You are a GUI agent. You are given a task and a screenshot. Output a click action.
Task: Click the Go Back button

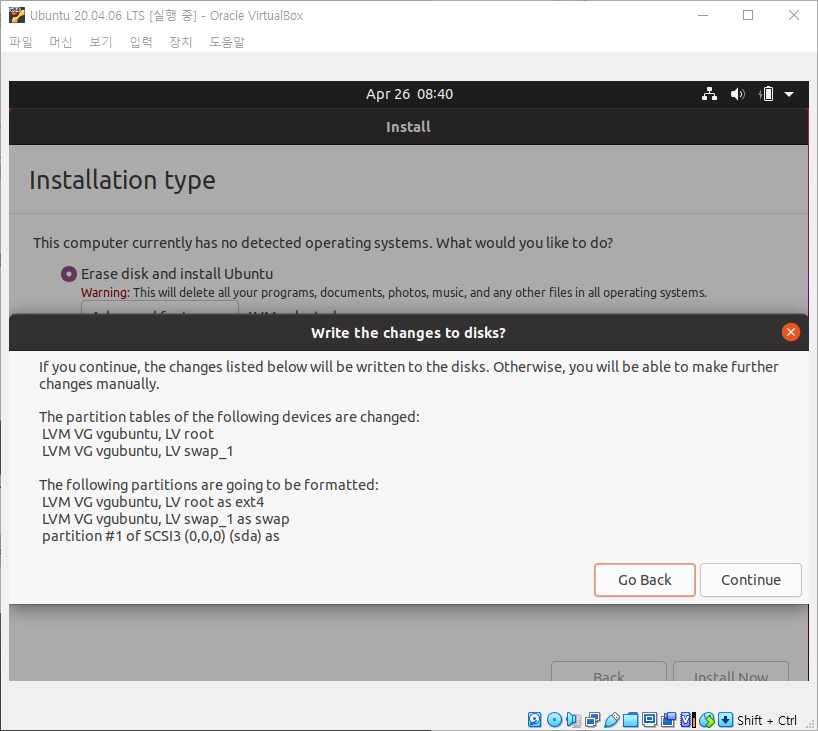coord(644,580)
